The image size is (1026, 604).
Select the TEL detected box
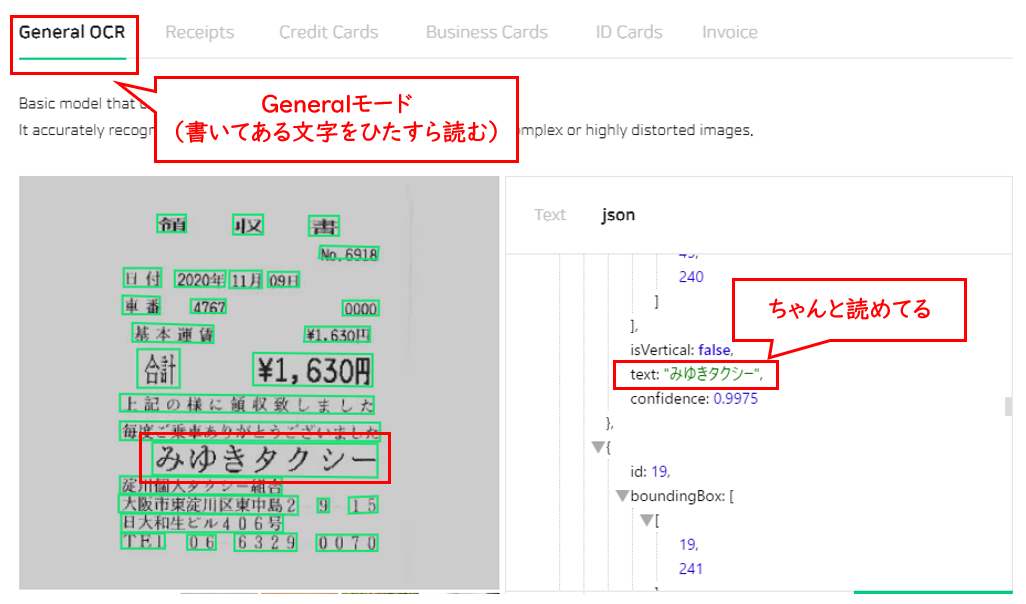[x=143, y=542]
